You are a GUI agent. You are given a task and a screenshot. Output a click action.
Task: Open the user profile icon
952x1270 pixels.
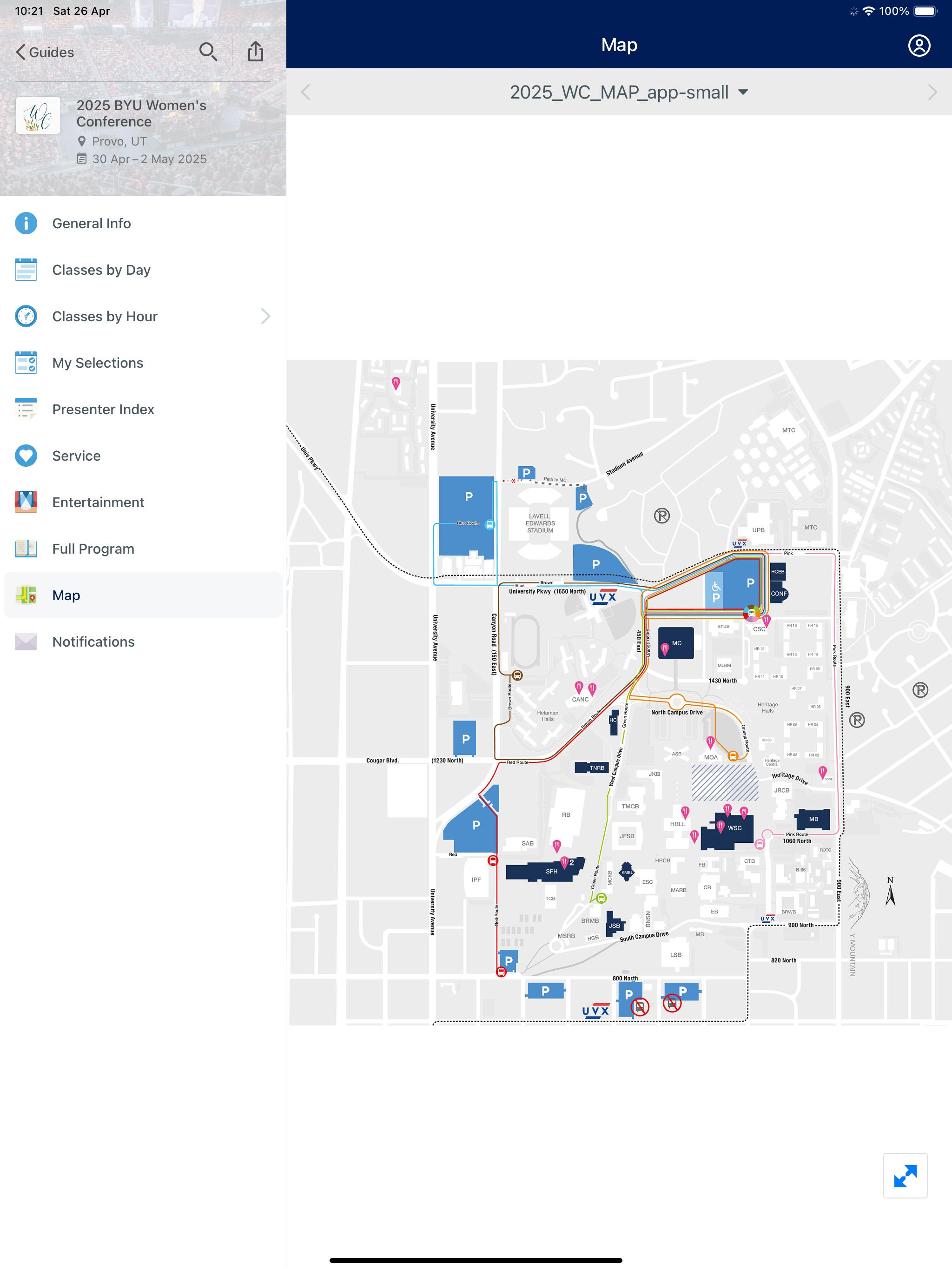(x=919, y=46)
